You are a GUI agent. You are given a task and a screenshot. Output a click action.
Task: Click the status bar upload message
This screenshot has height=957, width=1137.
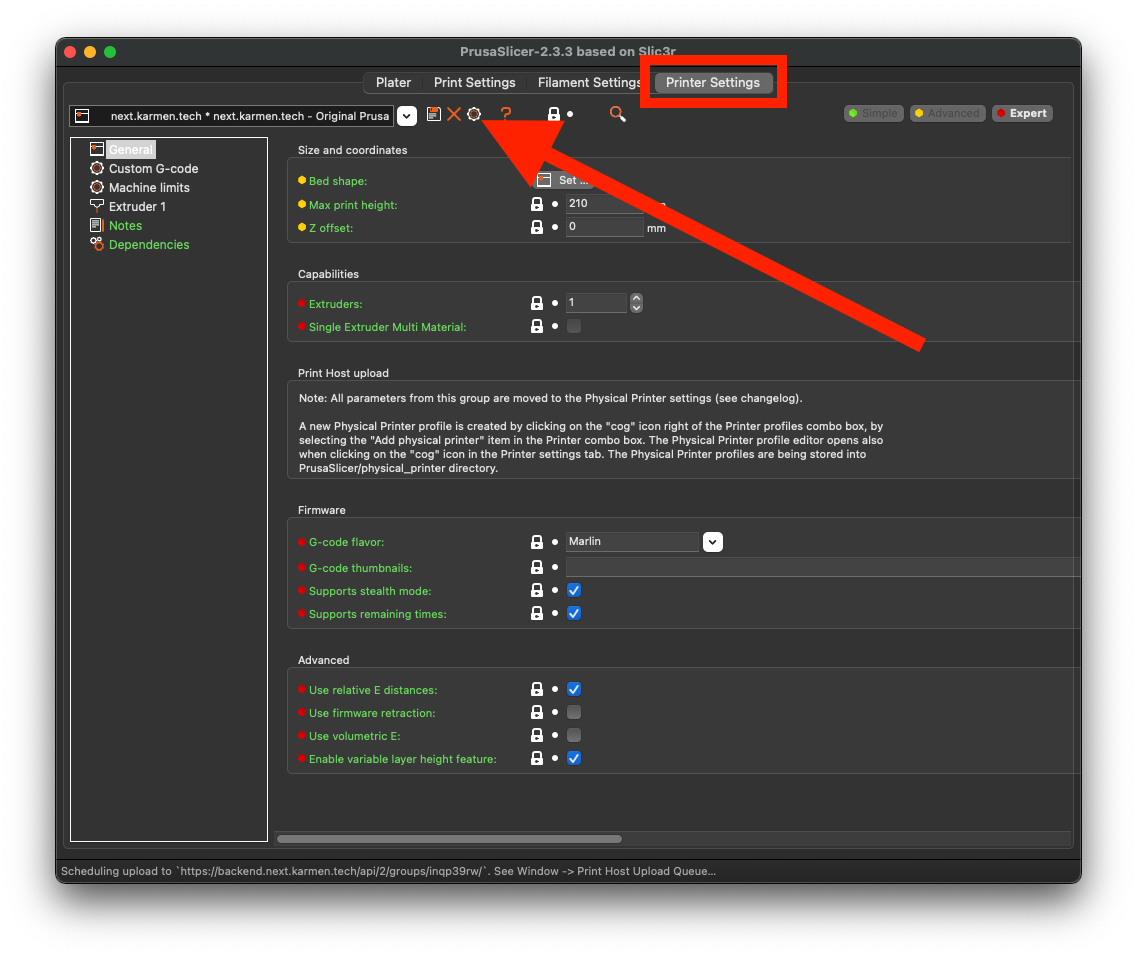(x=388, y=871)
